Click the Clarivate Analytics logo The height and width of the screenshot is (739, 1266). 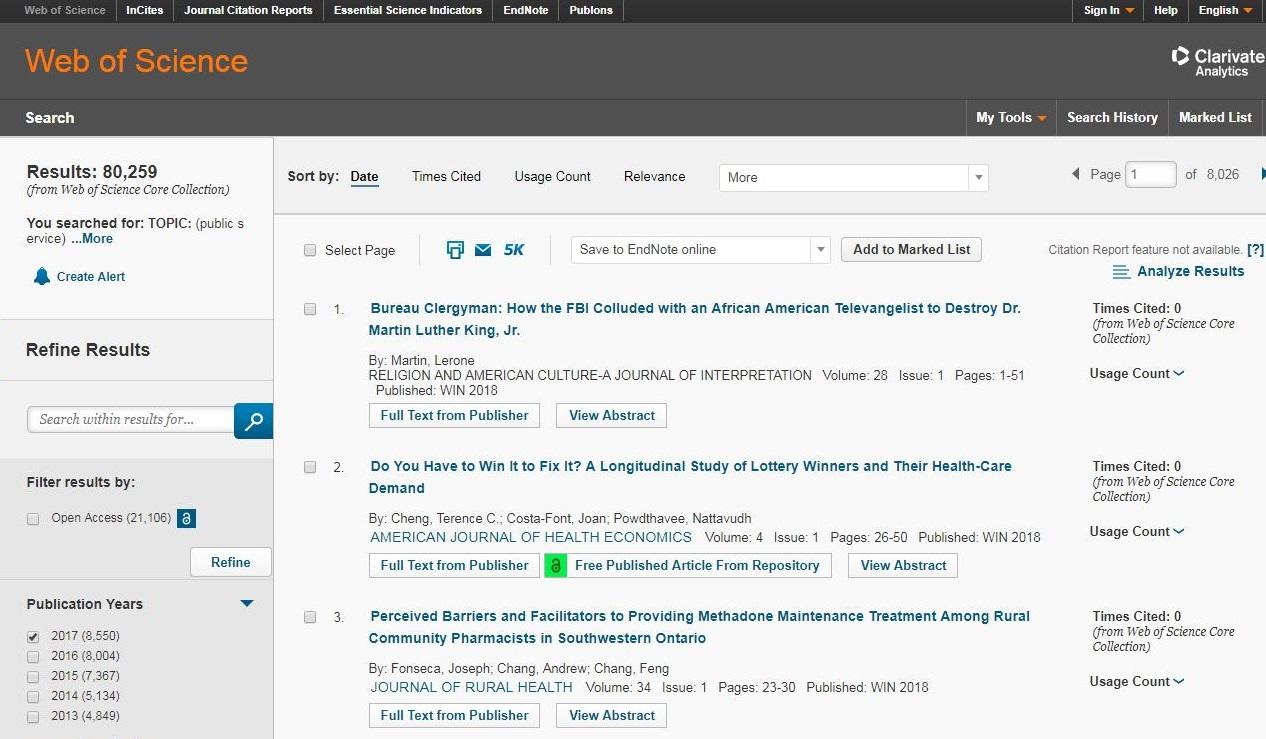point(1217,61)
